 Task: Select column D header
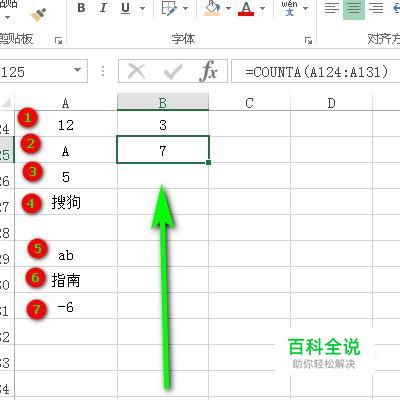click(331, 103)
